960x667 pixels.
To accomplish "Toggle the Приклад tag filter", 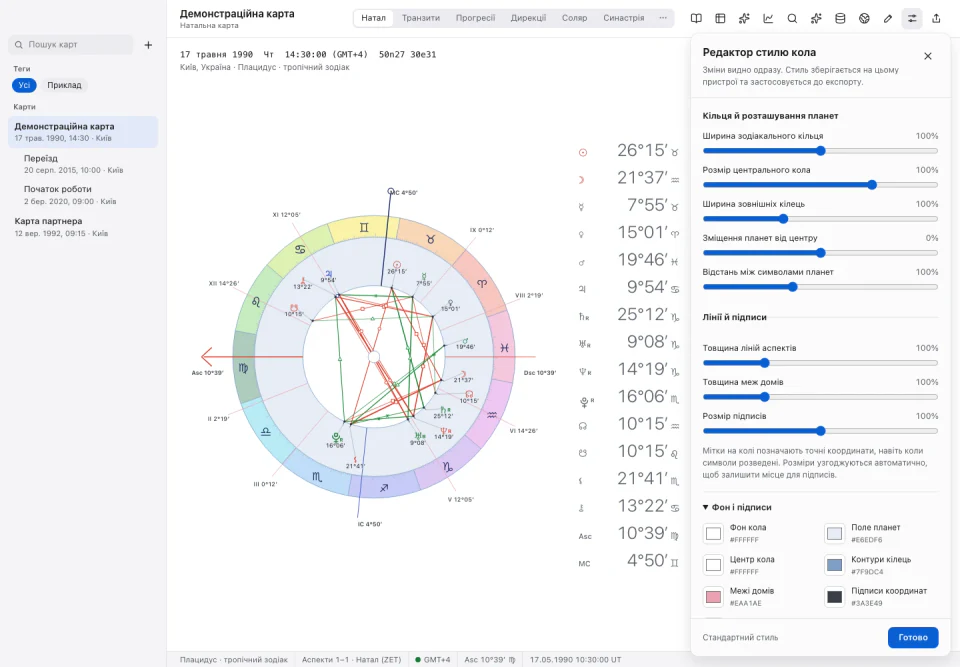I will (x=64, y=85).
